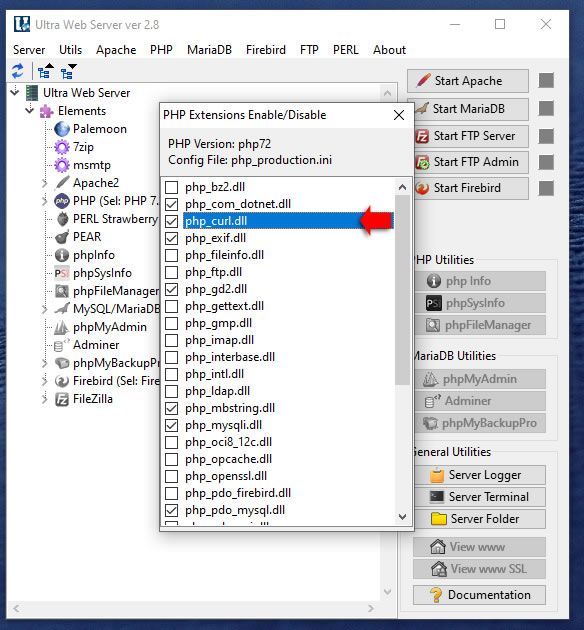584x630 pixels.
Task: Open the Server Logger utility
Action: point(479,475)
